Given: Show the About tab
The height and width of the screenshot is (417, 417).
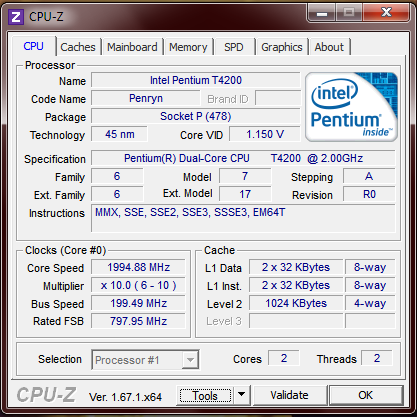Looking at the screenshot, I should (329, 47).
